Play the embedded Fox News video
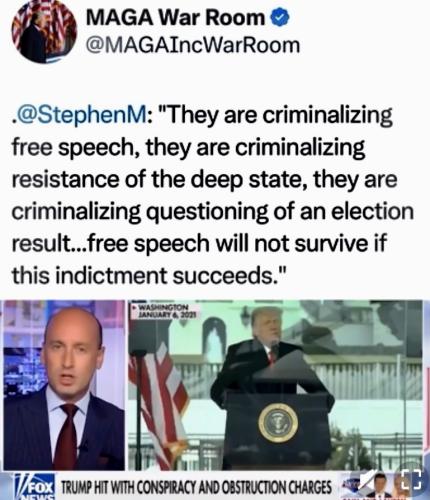The width and height of the screenshot is (430, 500). click(x=213, y=400)
